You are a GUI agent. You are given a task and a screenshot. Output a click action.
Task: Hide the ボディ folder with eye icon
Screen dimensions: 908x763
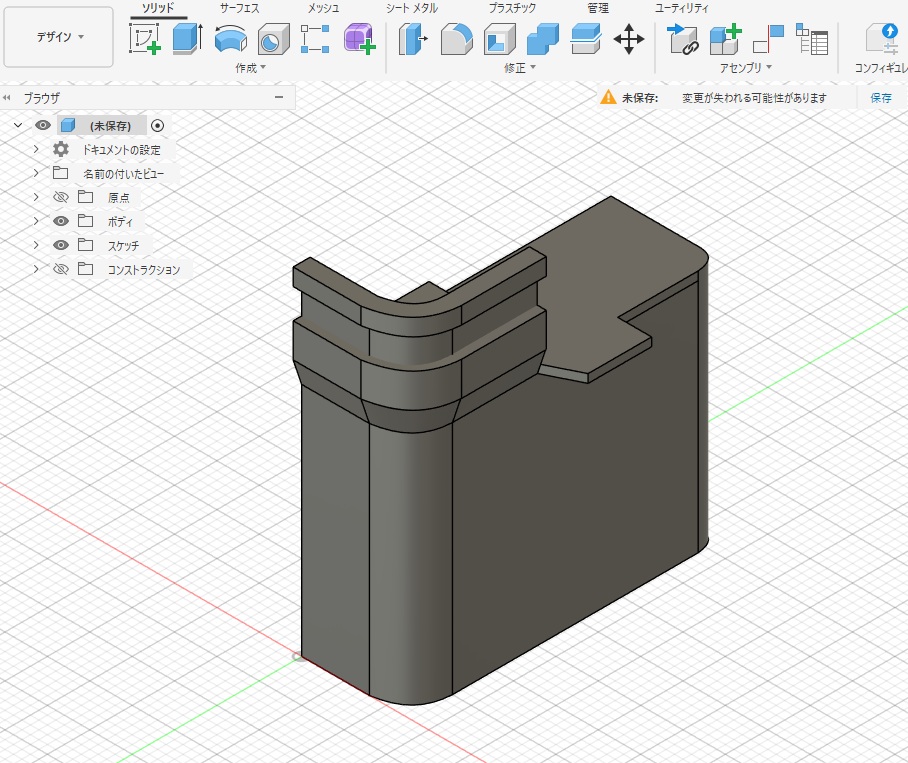(x=61, y=221)
